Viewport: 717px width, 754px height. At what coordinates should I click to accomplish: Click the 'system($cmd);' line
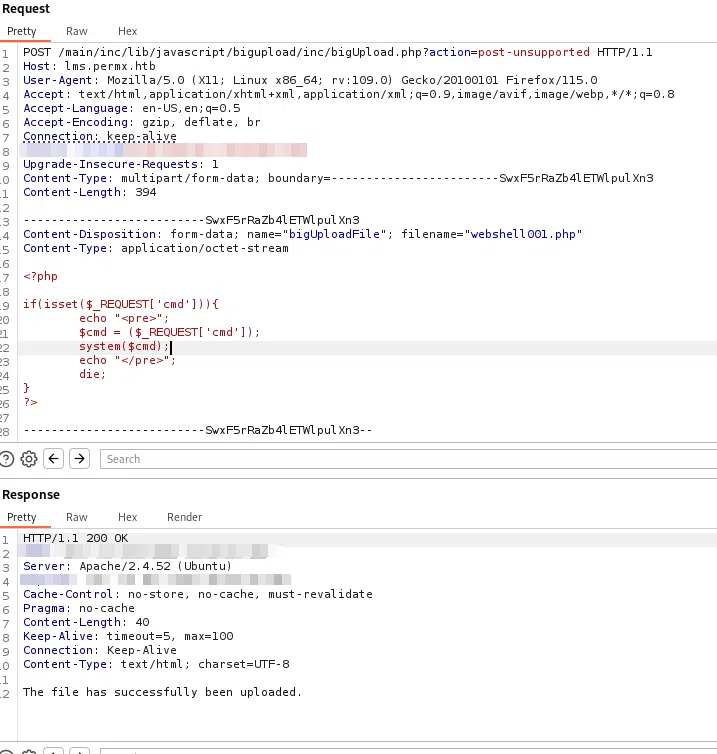click(124, 346)
